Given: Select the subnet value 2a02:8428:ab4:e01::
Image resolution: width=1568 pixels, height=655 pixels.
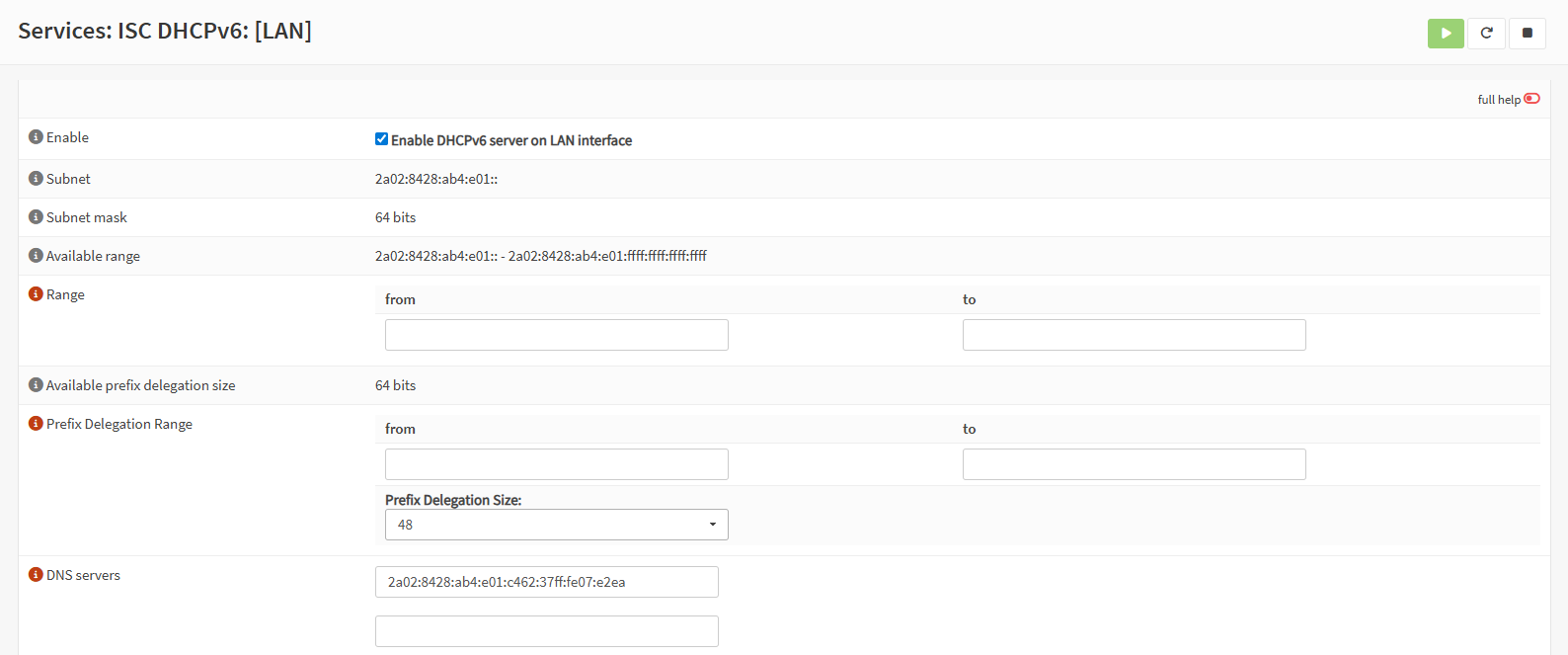Looking at the screenshot, I should 436,179.
